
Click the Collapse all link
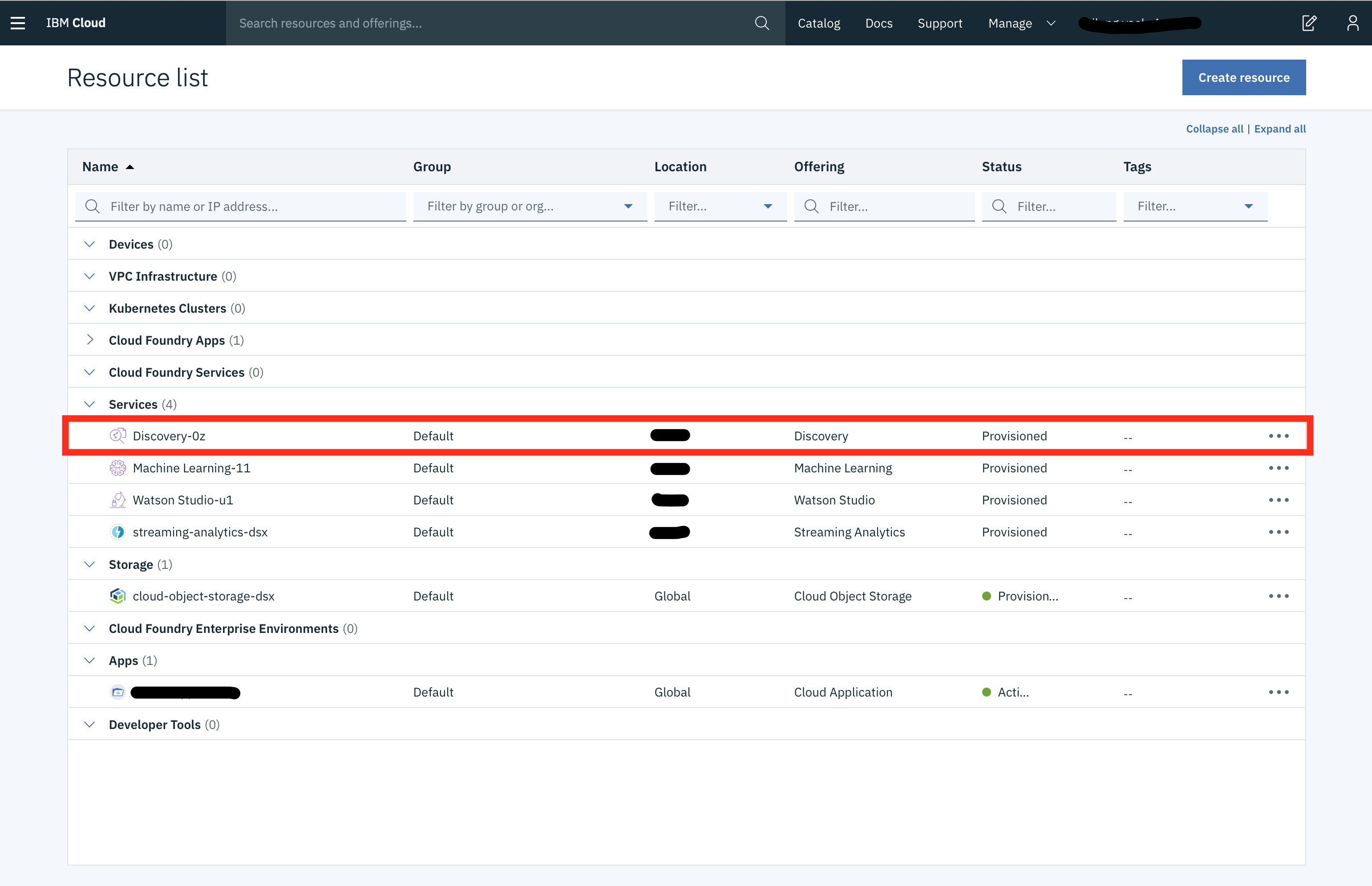click(x=1214, y=128)
